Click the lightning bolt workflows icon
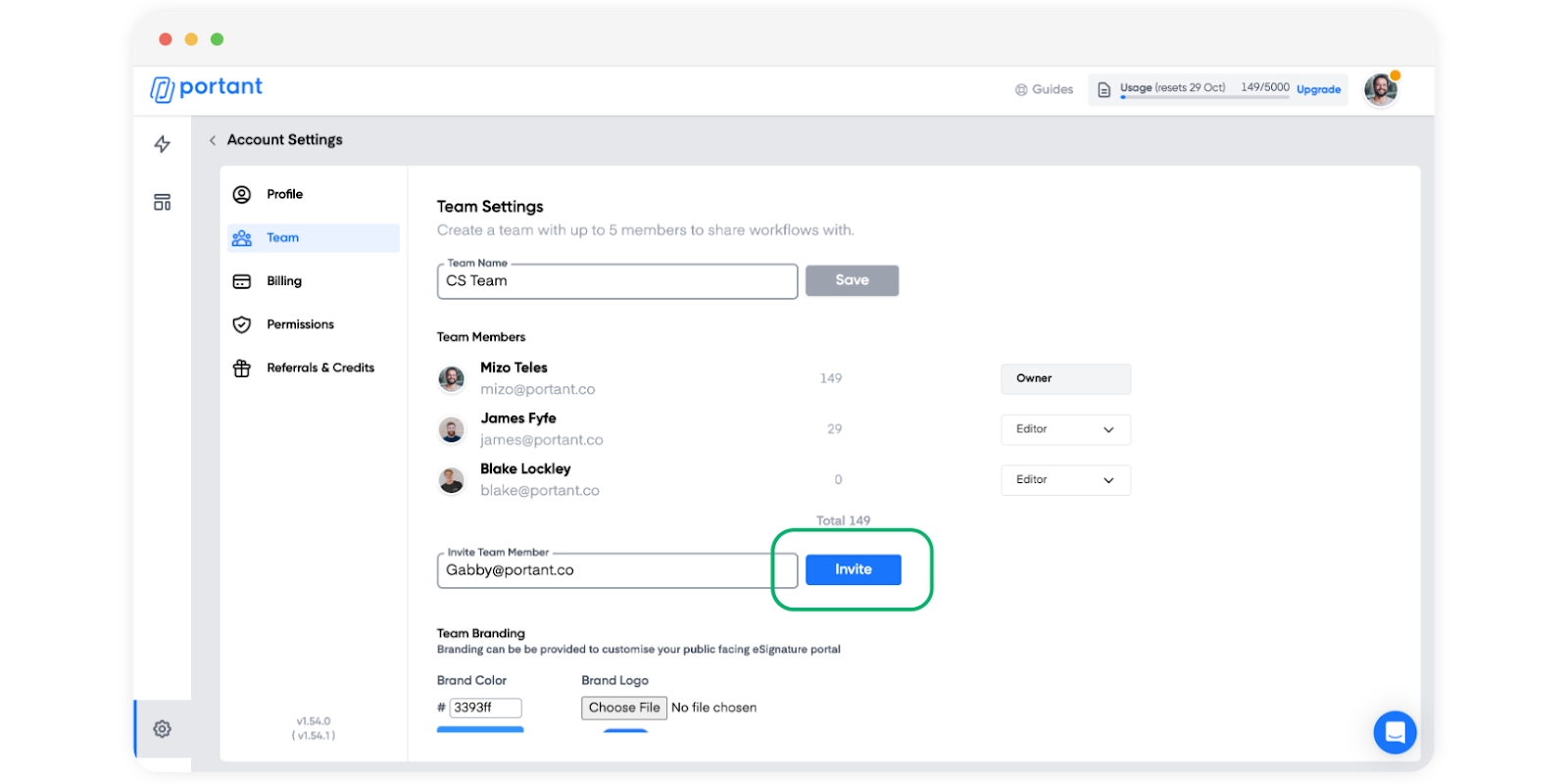This screenshot has height=784, width=1568. pyautogui.click(x=163, y=144)
